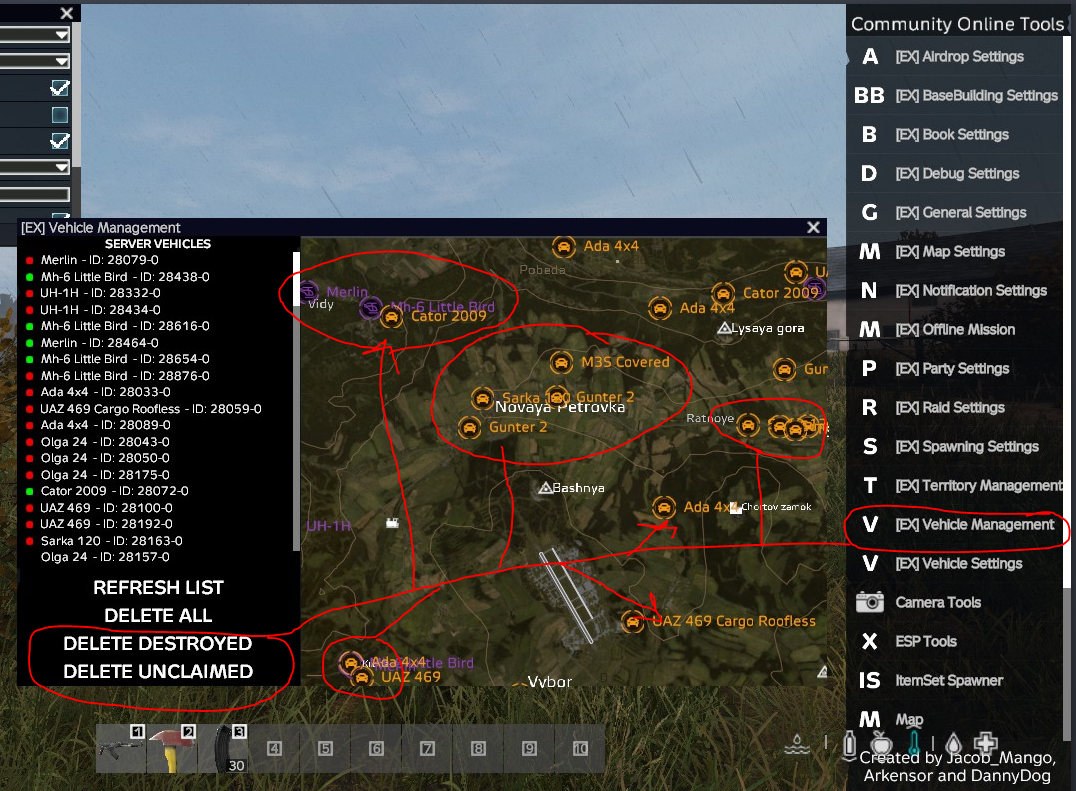Click DELETE UNCLAIMED button

click(x=158, y=672)
